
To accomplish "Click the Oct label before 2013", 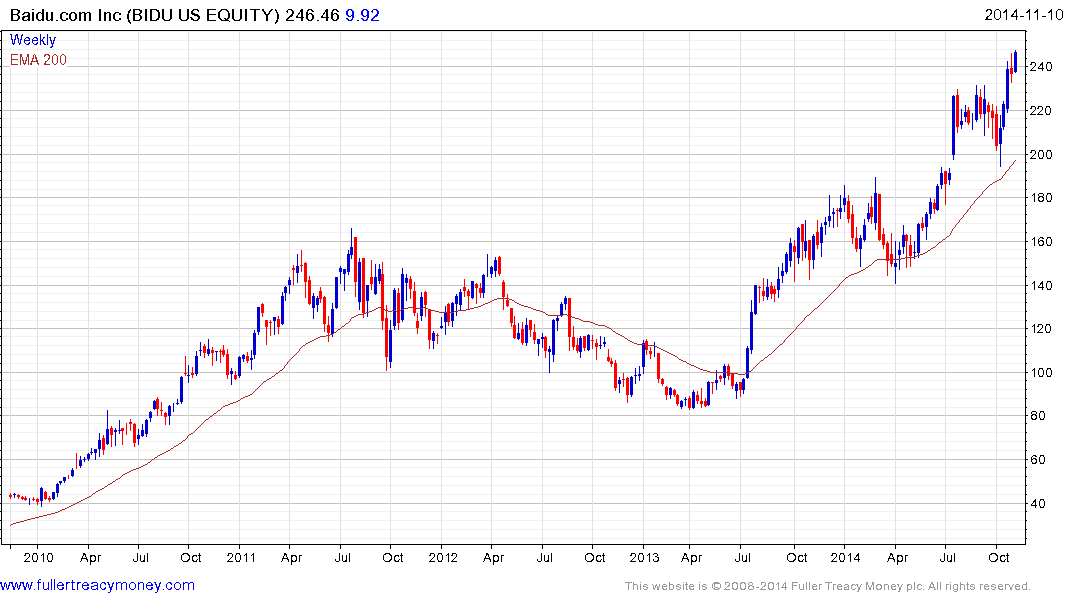I will (x=594, y=557).
